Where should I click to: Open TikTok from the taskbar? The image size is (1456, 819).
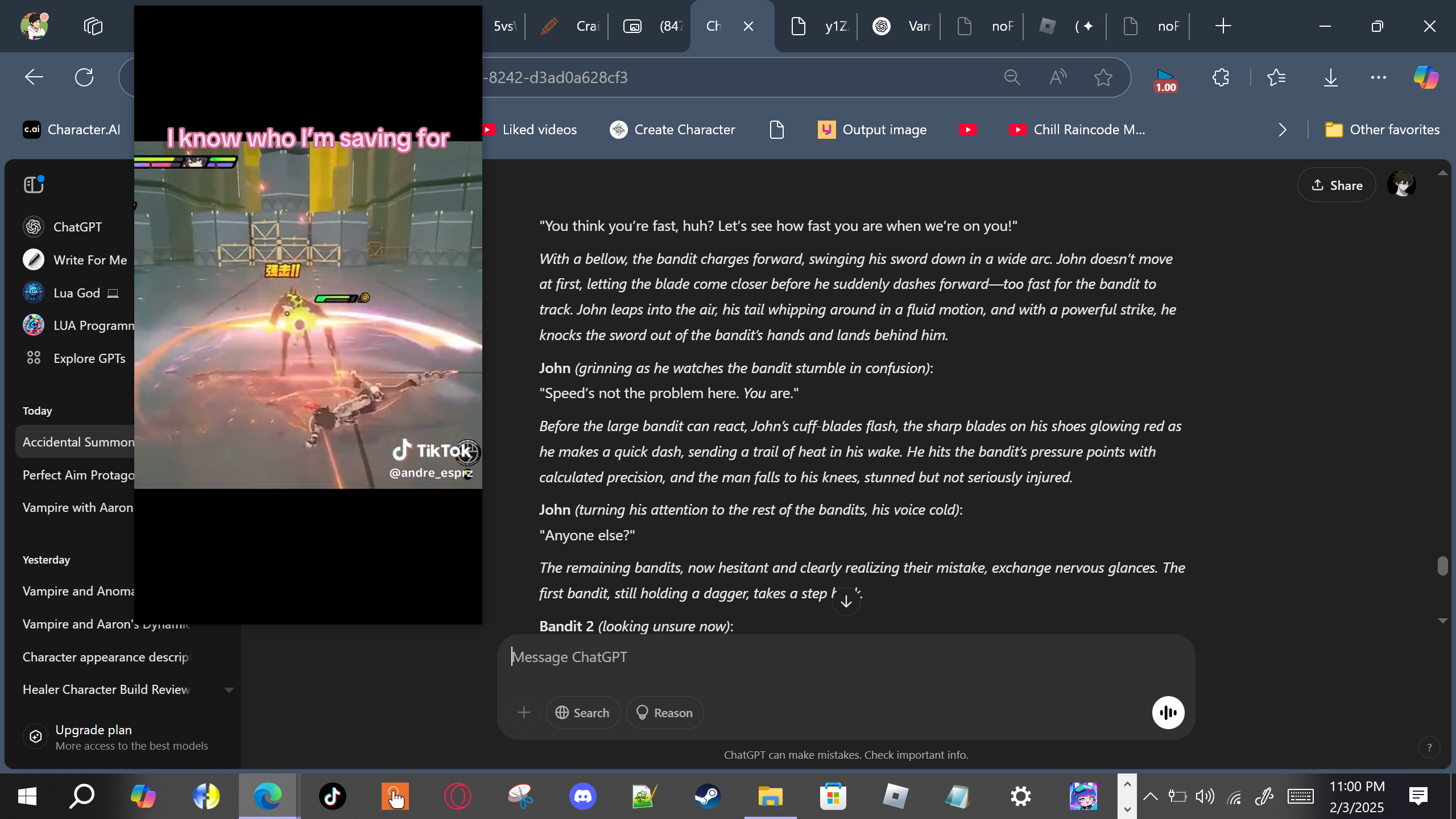pos(333,796)
